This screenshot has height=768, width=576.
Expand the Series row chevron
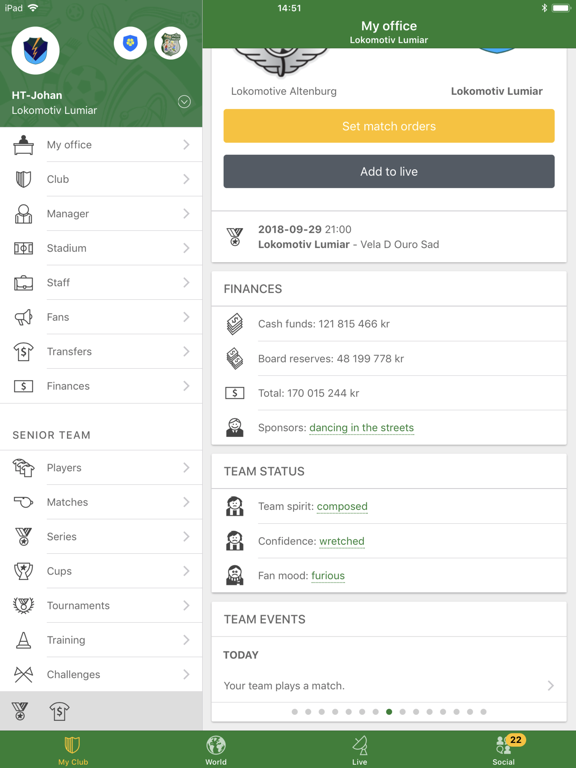pos(186,537)
